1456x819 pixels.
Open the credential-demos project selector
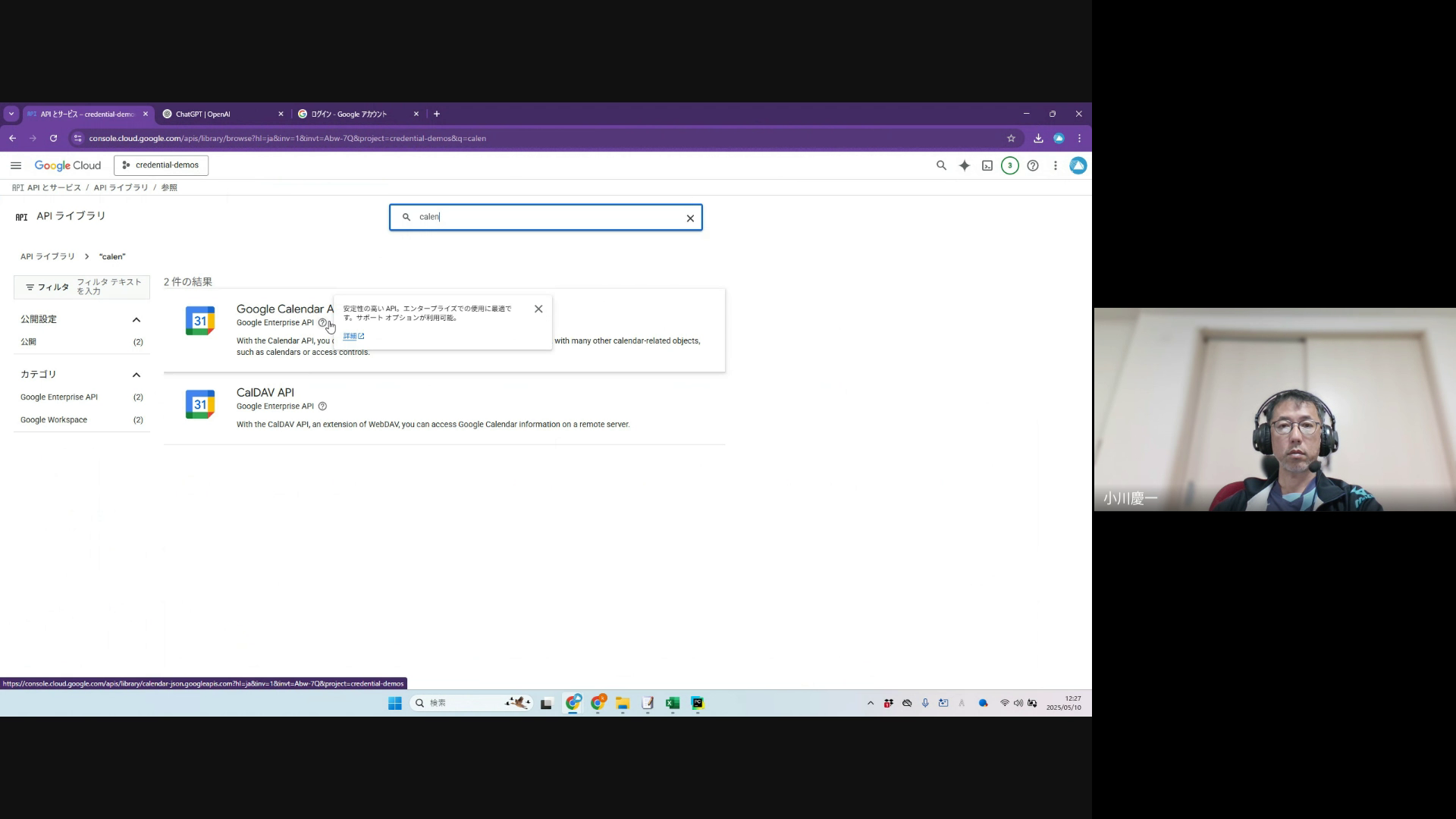161,165
